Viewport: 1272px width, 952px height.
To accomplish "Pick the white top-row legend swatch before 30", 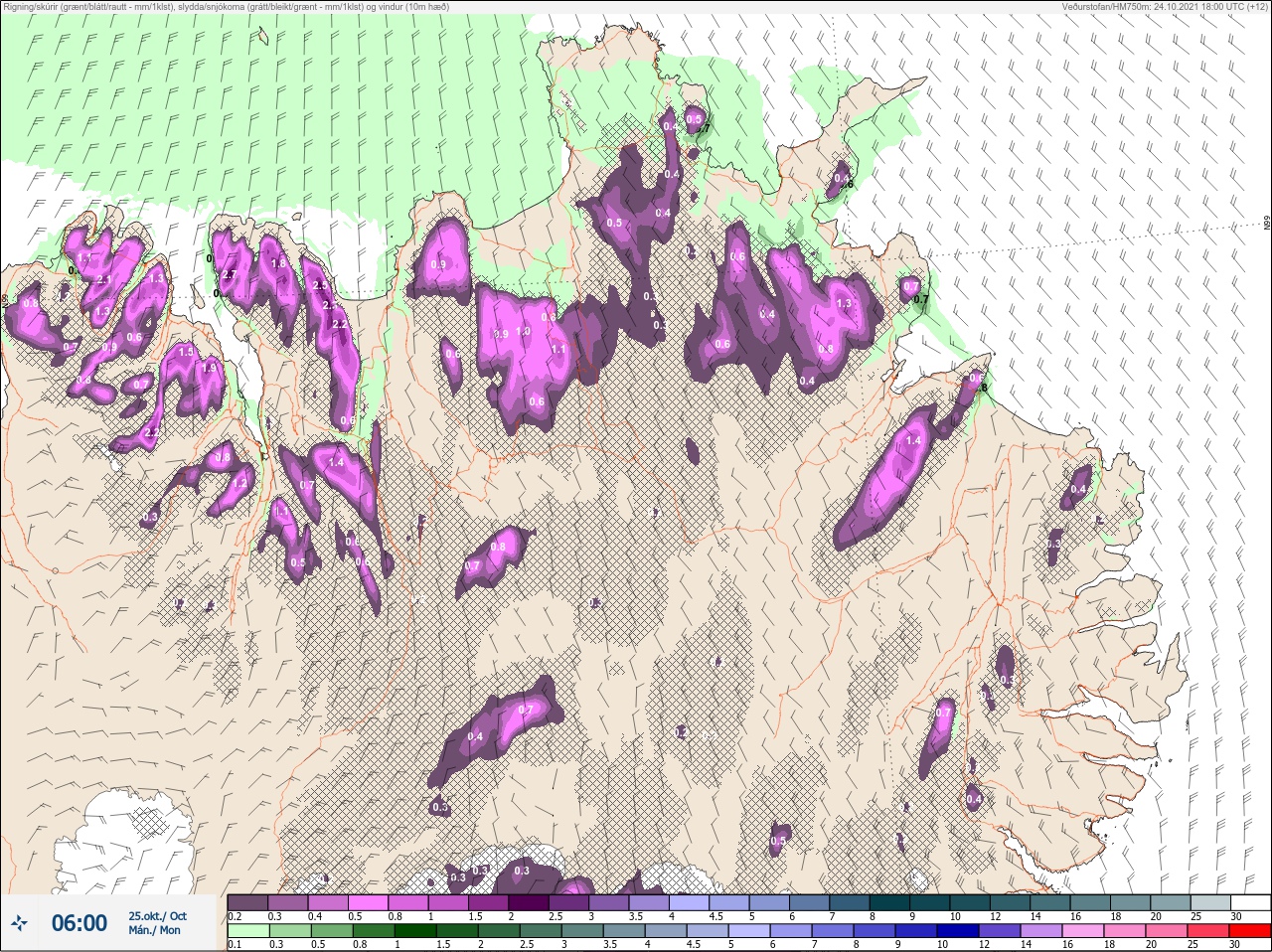I will click(1250, 902).
